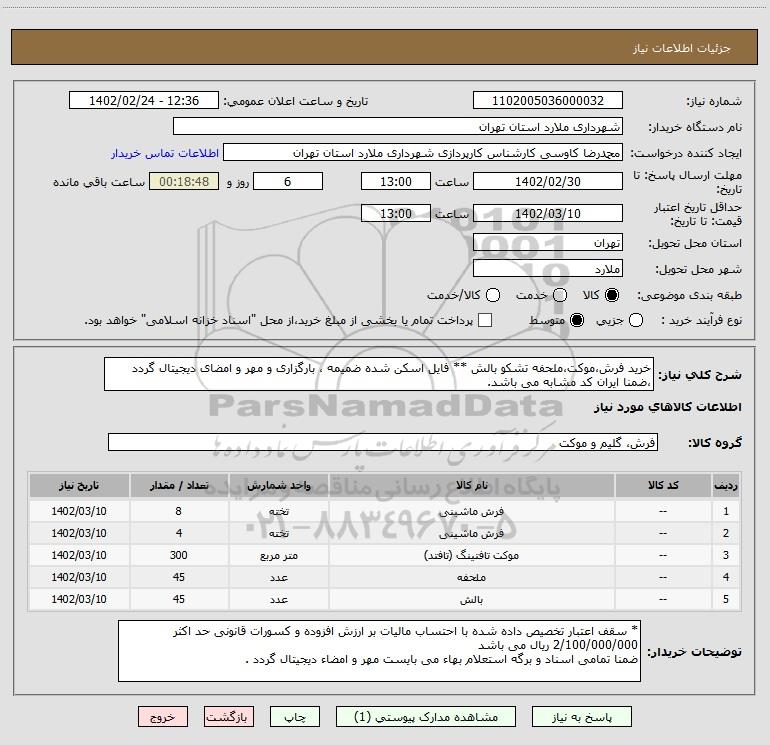Click the جزئیات اطلاعات نیاز header title
770x745 pixels.
[x=682, y=48]
